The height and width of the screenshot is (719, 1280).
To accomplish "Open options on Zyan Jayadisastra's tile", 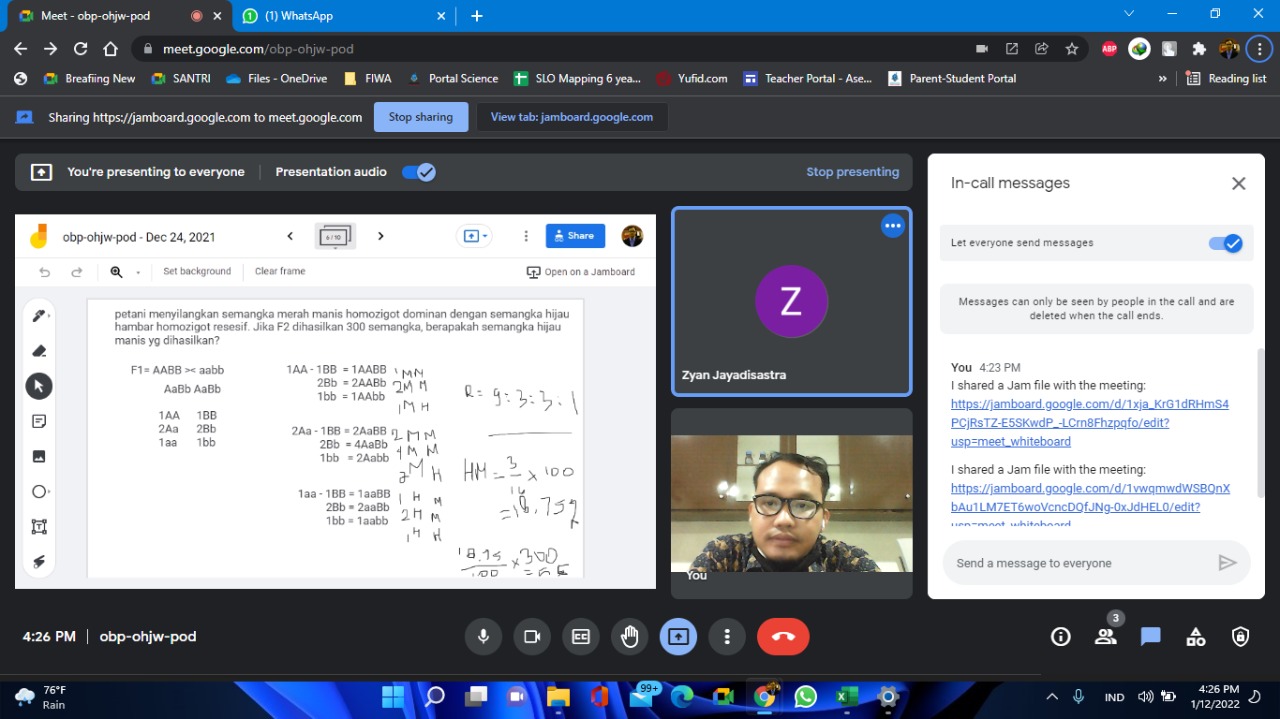I will [x=892, y=227].
